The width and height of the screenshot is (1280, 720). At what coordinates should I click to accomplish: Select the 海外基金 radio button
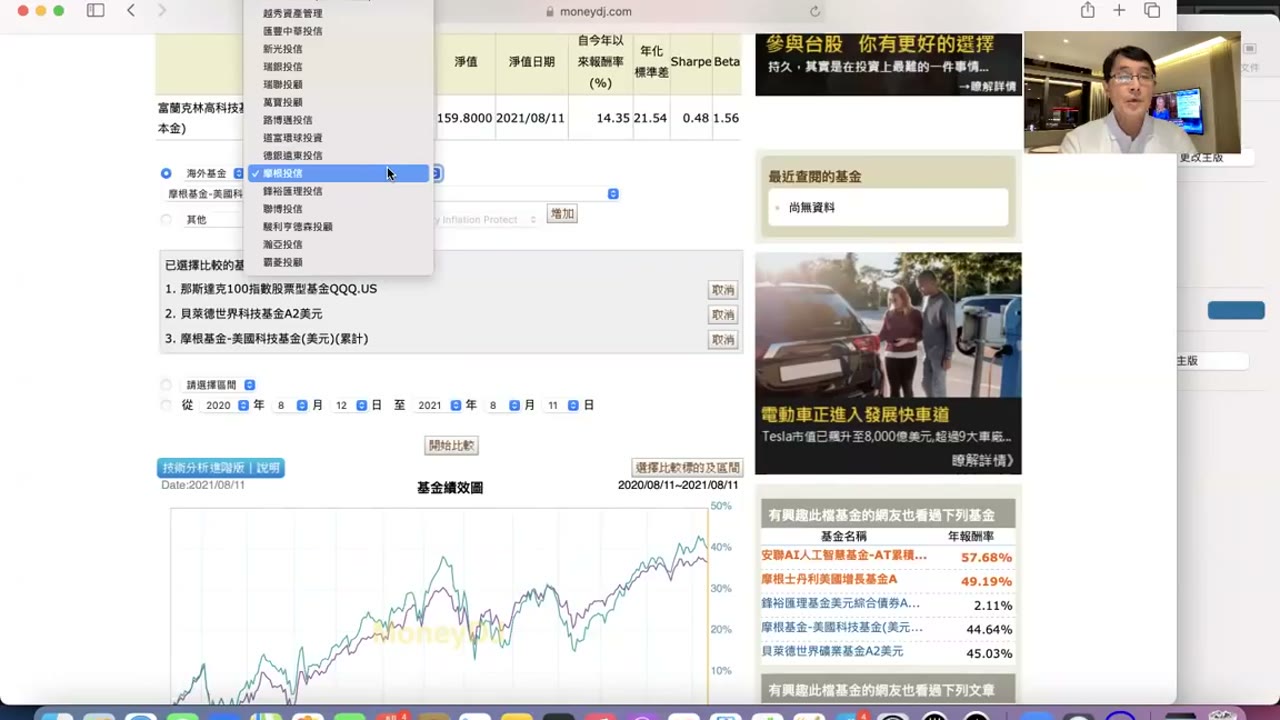(x=166, y=173)
